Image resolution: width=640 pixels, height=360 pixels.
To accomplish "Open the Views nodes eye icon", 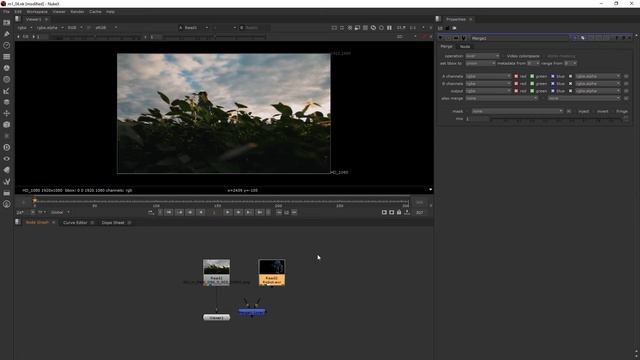I will coord(7,159).
